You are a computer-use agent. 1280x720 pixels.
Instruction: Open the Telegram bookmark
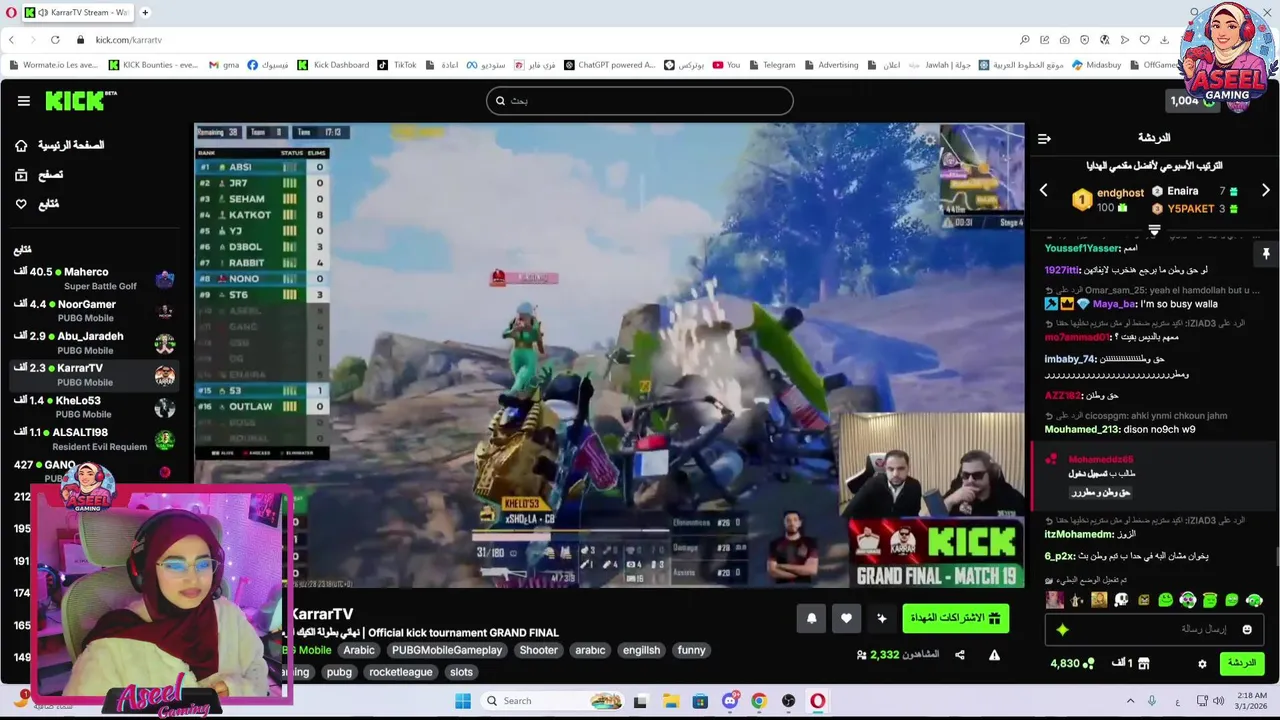pos(771,65)
